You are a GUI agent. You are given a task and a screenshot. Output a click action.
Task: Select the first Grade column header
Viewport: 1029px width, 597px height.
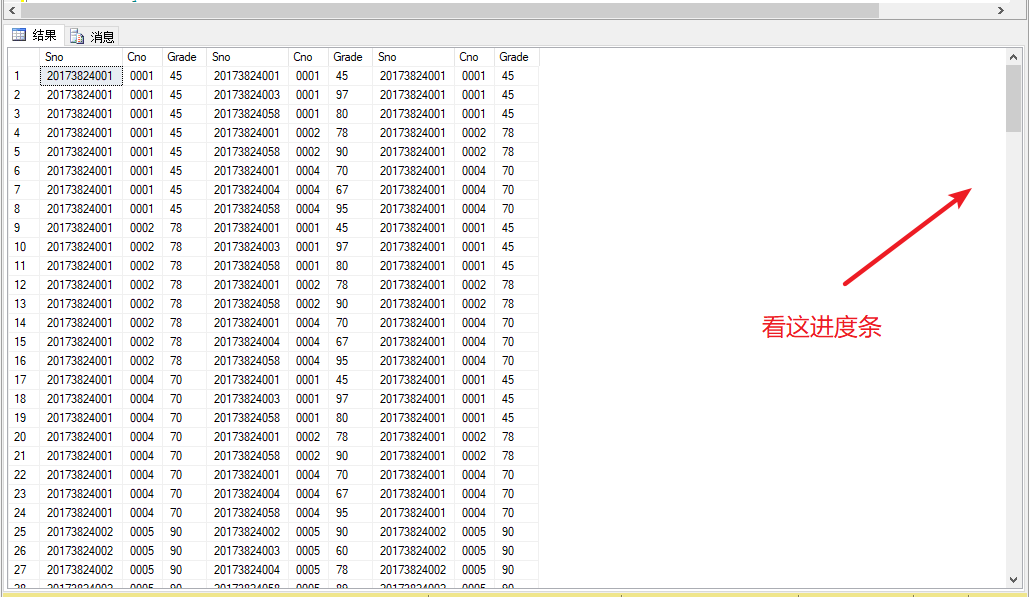[x=184, y=57]
